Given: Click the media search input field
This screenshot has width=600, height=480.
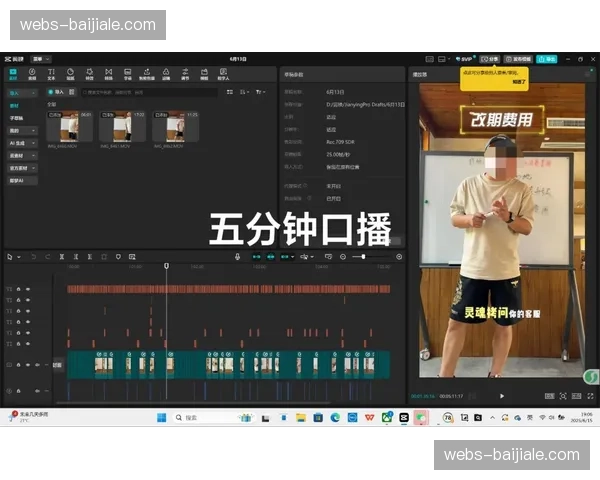Looking at the screenshot, I should click(x=149, y=92).
